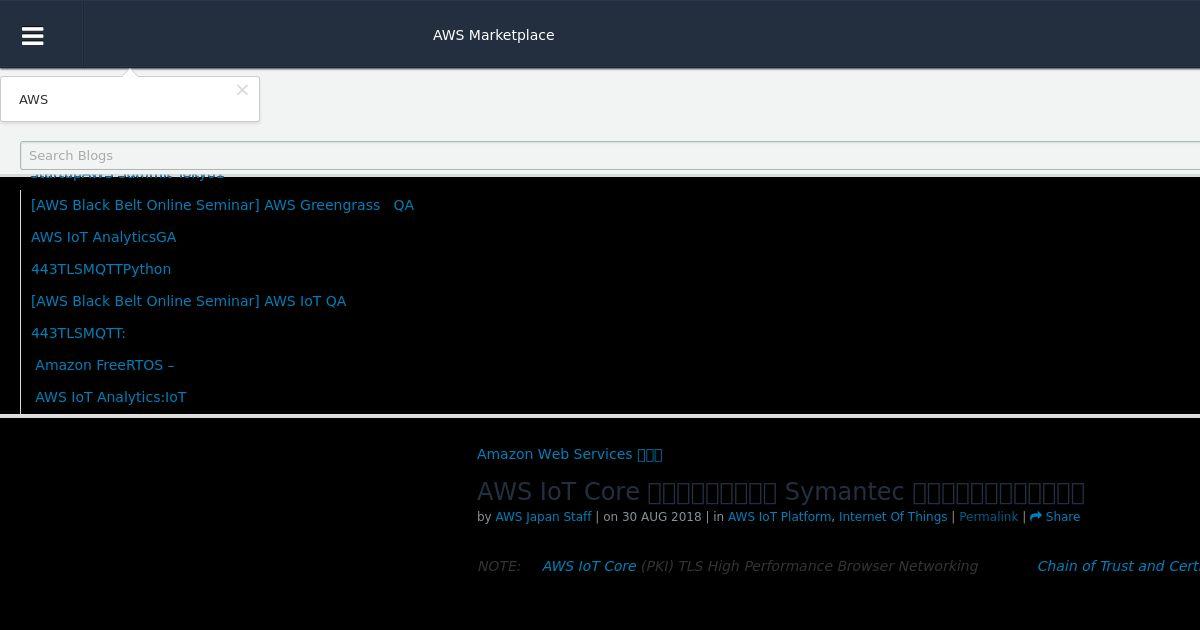The height and width of the screenshot is (630, 1200).
Task: Open Internet Of Things category
Action: pos(893,517)
